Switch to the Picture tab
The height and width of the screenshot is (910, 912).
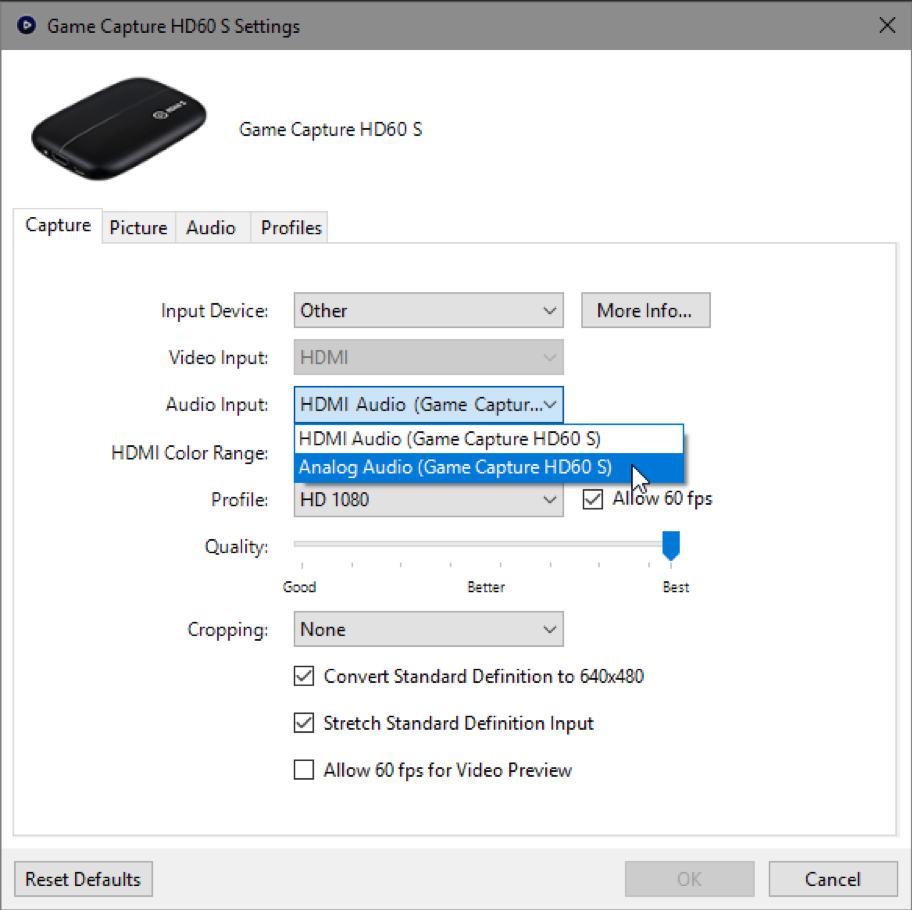[138, 228]
